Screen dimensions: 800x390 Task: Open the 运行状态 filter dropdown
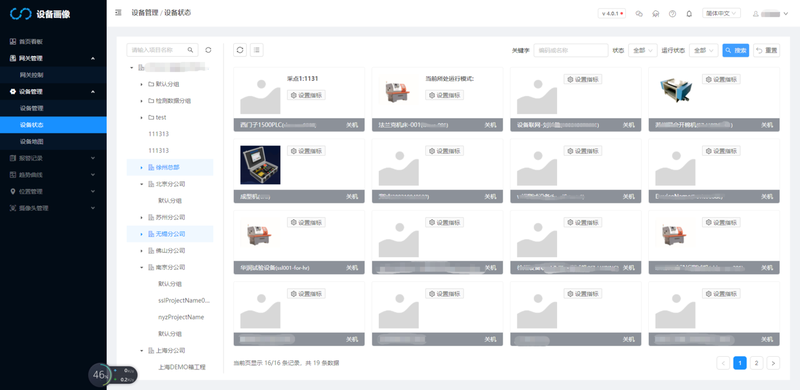[x=704, y=51]
